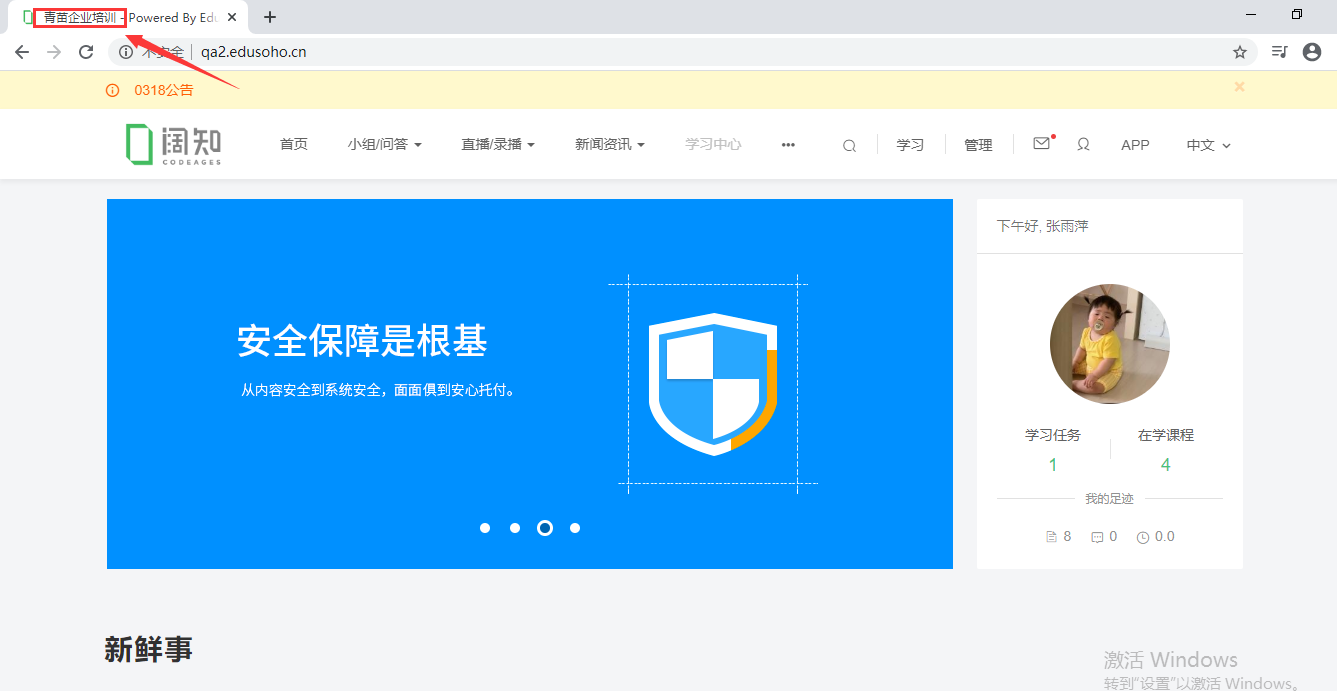Reload the page with refresh icon

tap(86, 52)
